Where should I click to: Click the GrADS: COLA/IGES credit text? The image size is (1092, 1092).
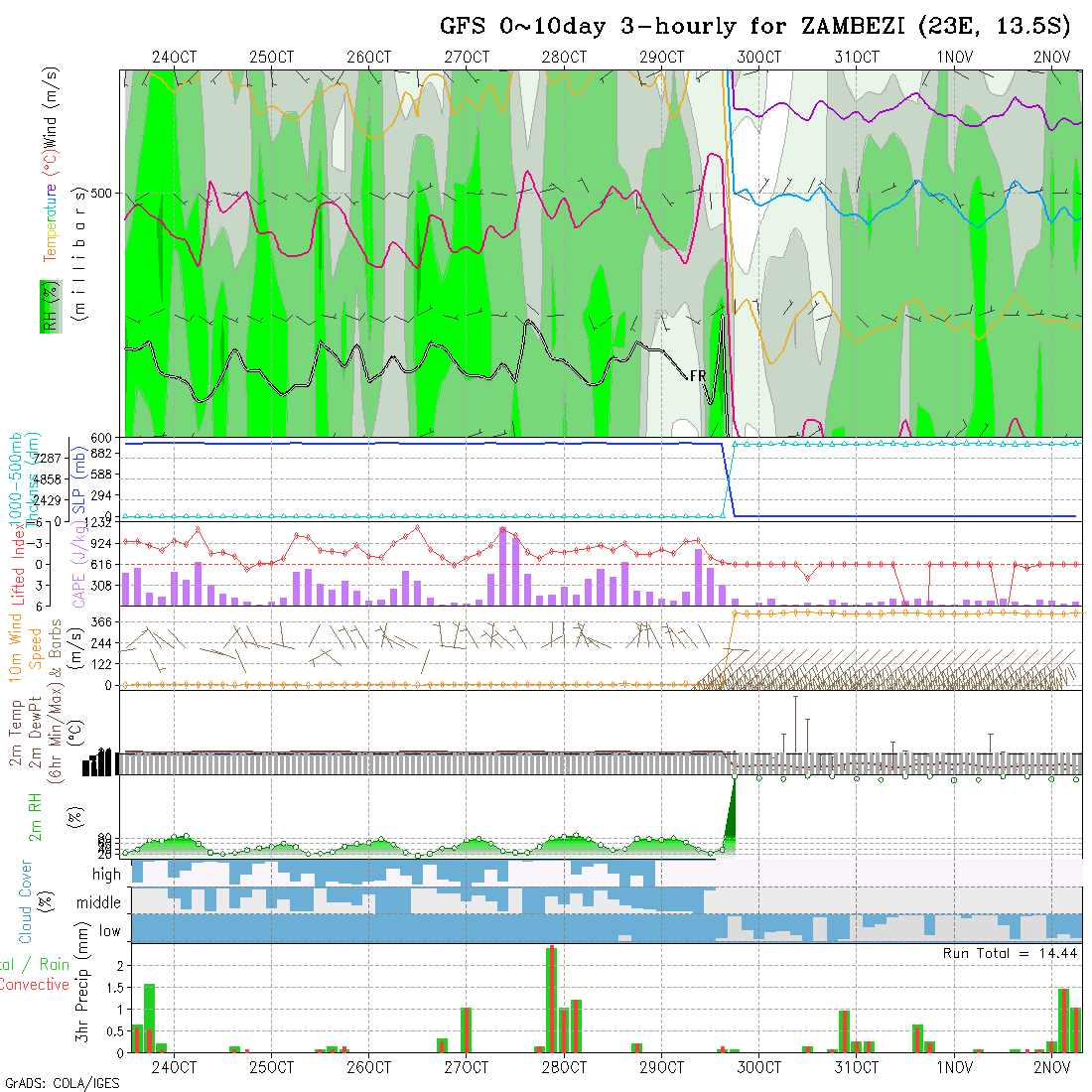[x=62, y=1083]
